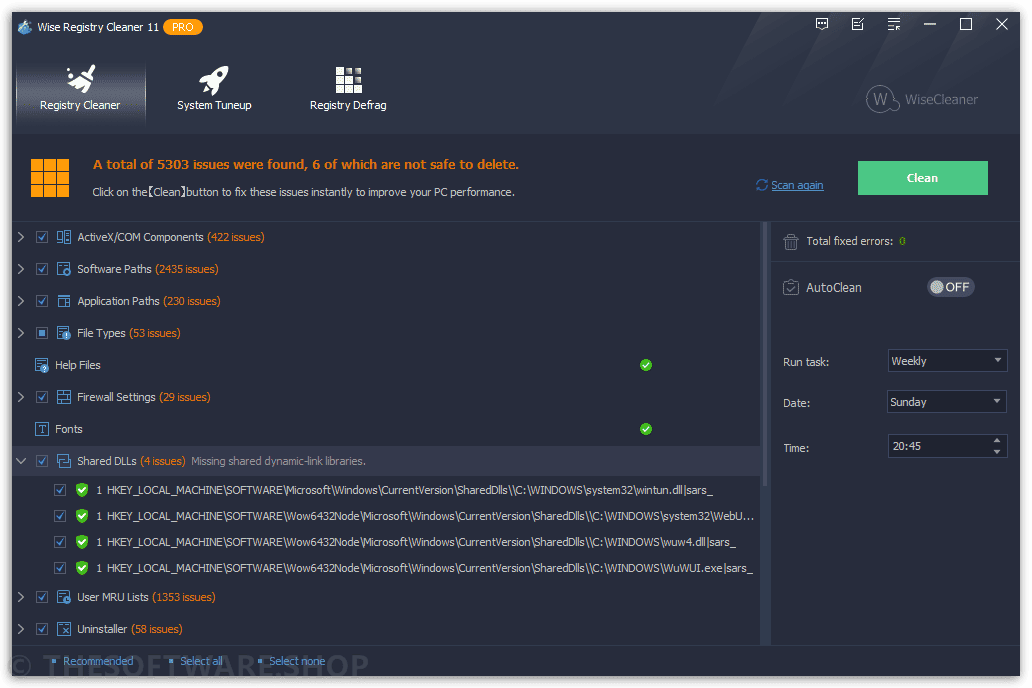Increase time with the up spinner arrow
This screenshot has width=1032, height=688.
(997, 440)
